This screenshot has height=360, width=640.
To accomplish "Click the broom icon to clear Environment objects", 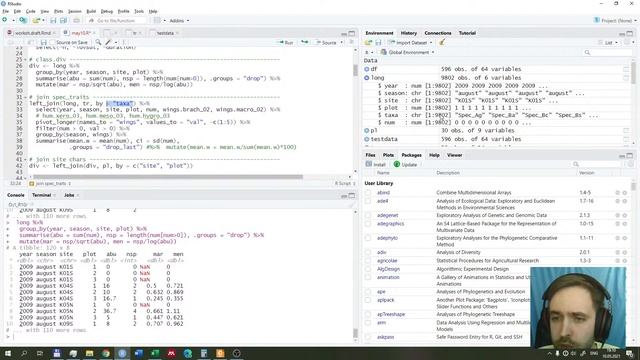I will click(442, 42).
